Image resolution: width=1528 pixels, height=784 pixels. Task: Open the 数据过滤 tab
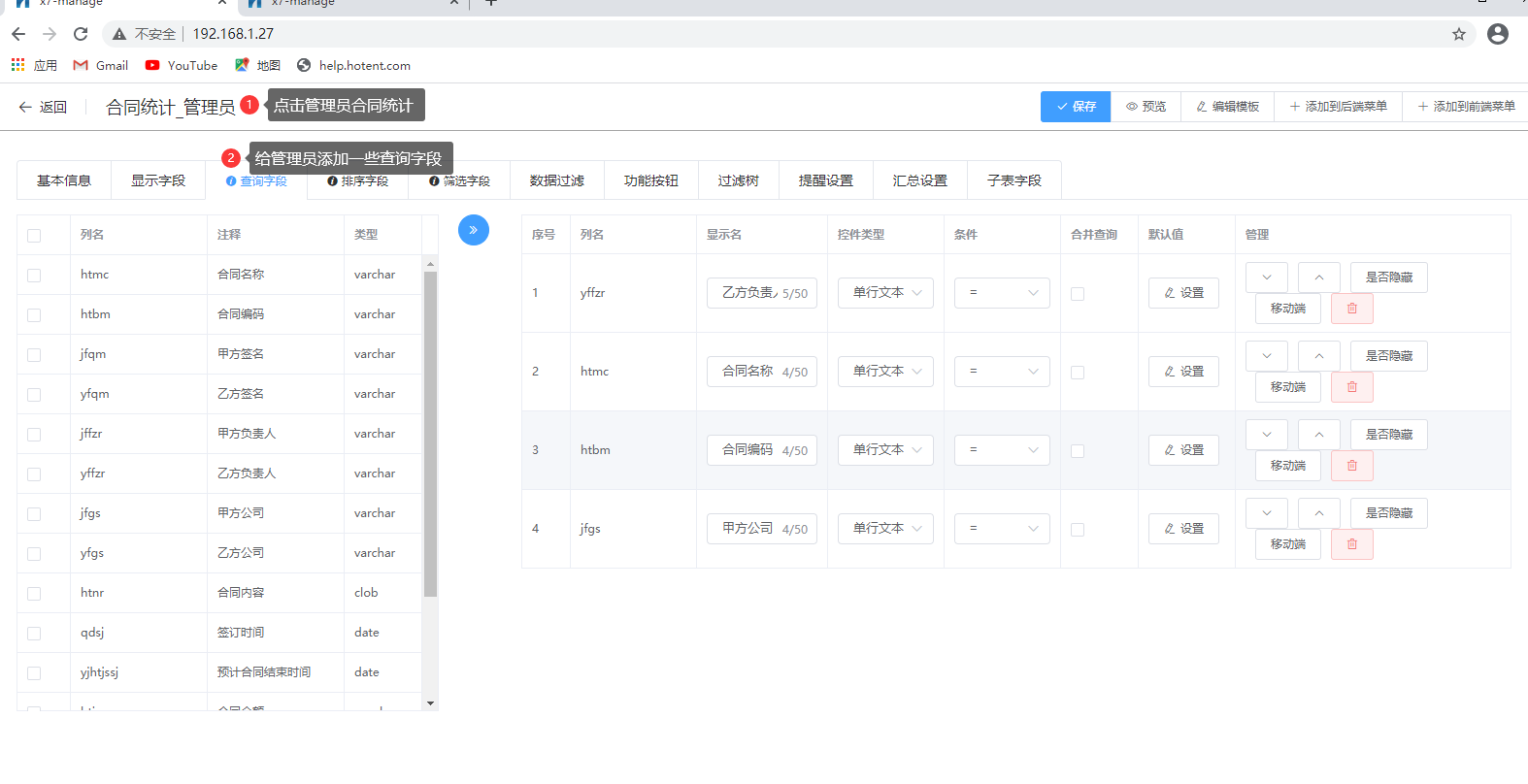556,180
